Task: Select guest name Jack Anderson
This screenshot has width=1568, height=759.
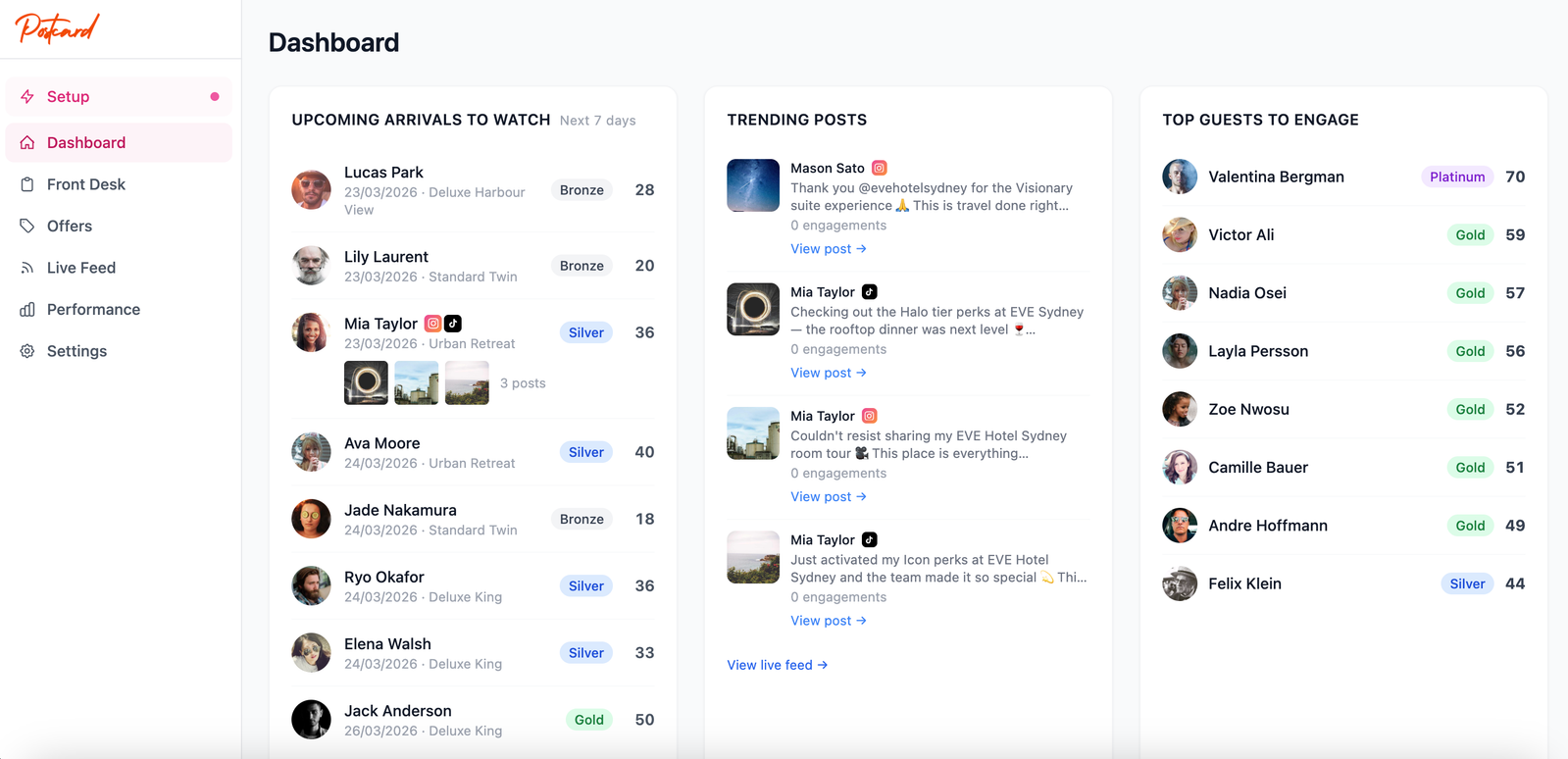Action: pyautogui.click(x=398, y=711)
